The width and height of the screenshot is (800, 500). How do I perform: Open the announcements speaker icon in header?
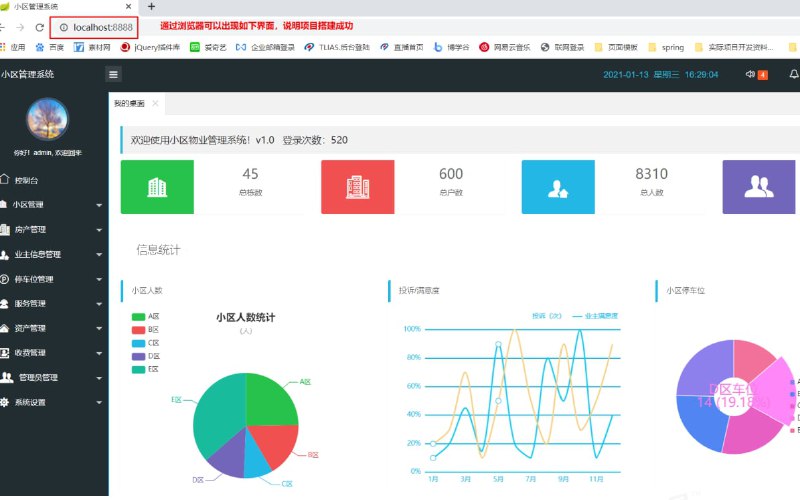pos(750,74)
